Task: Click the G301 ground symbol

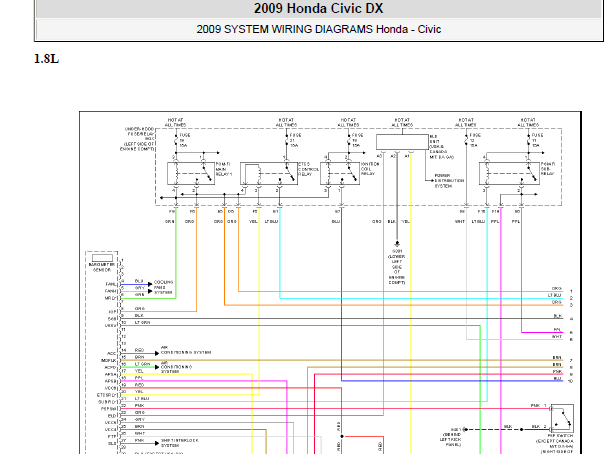Action: [x=397, y=244]
